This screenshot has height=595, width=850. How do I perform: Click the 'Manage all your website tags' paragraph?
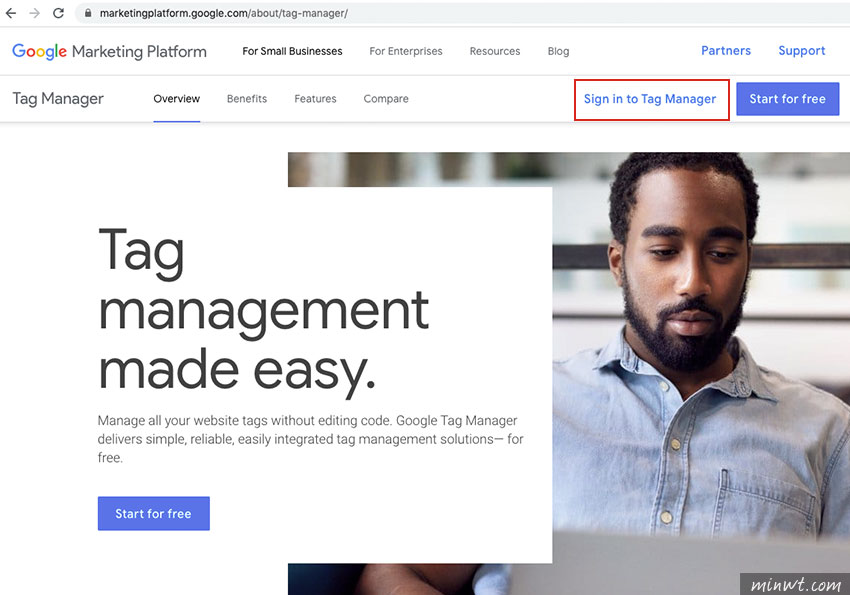(x=310, y=439)
